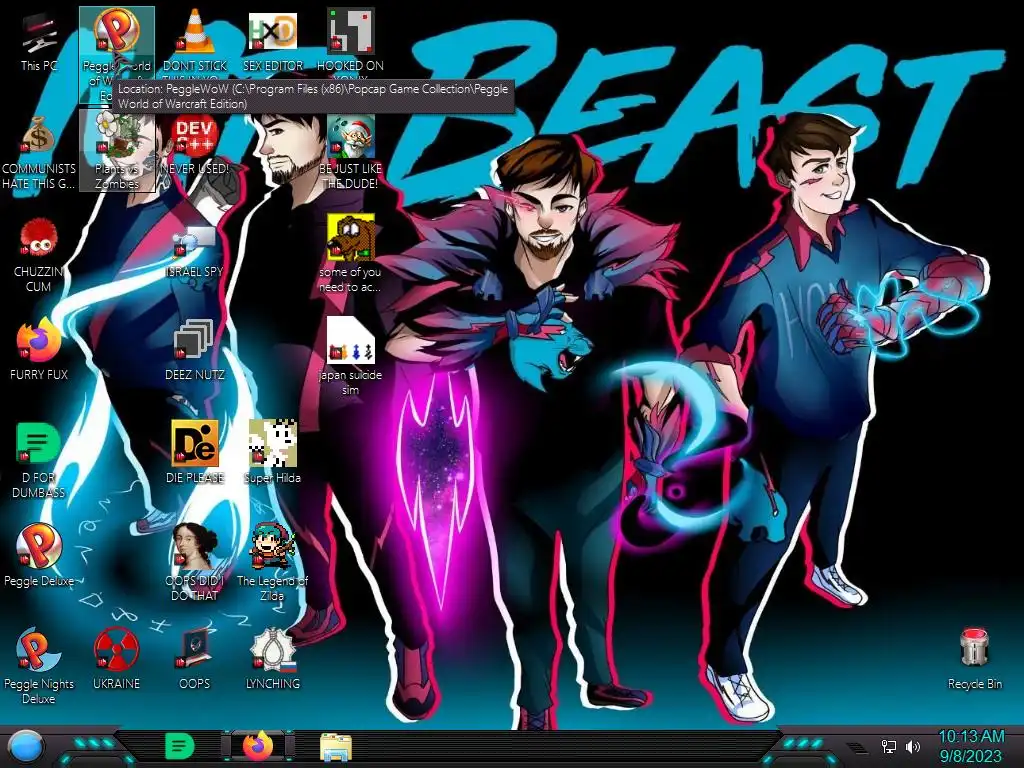The image size is (1024, 768).
Task: Switch to Firefox on the taskbar
Action: [257, 746]
